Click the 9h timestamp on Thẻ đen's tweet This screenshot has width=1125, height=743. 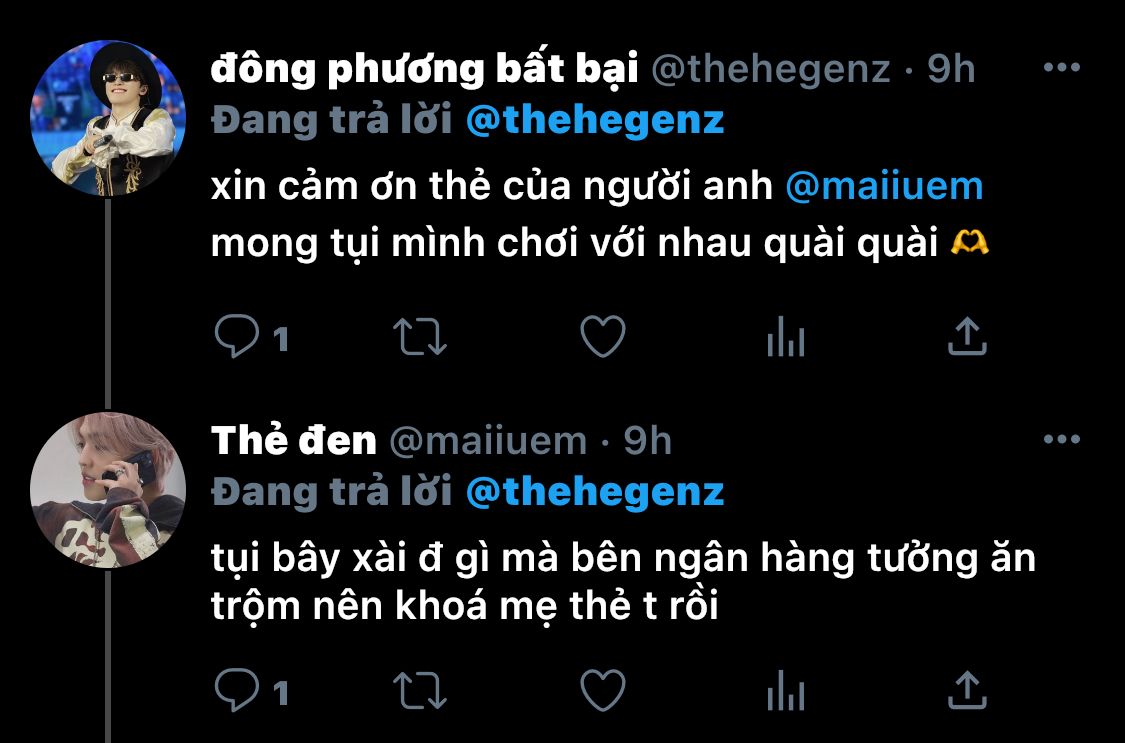tap(647, 440)
